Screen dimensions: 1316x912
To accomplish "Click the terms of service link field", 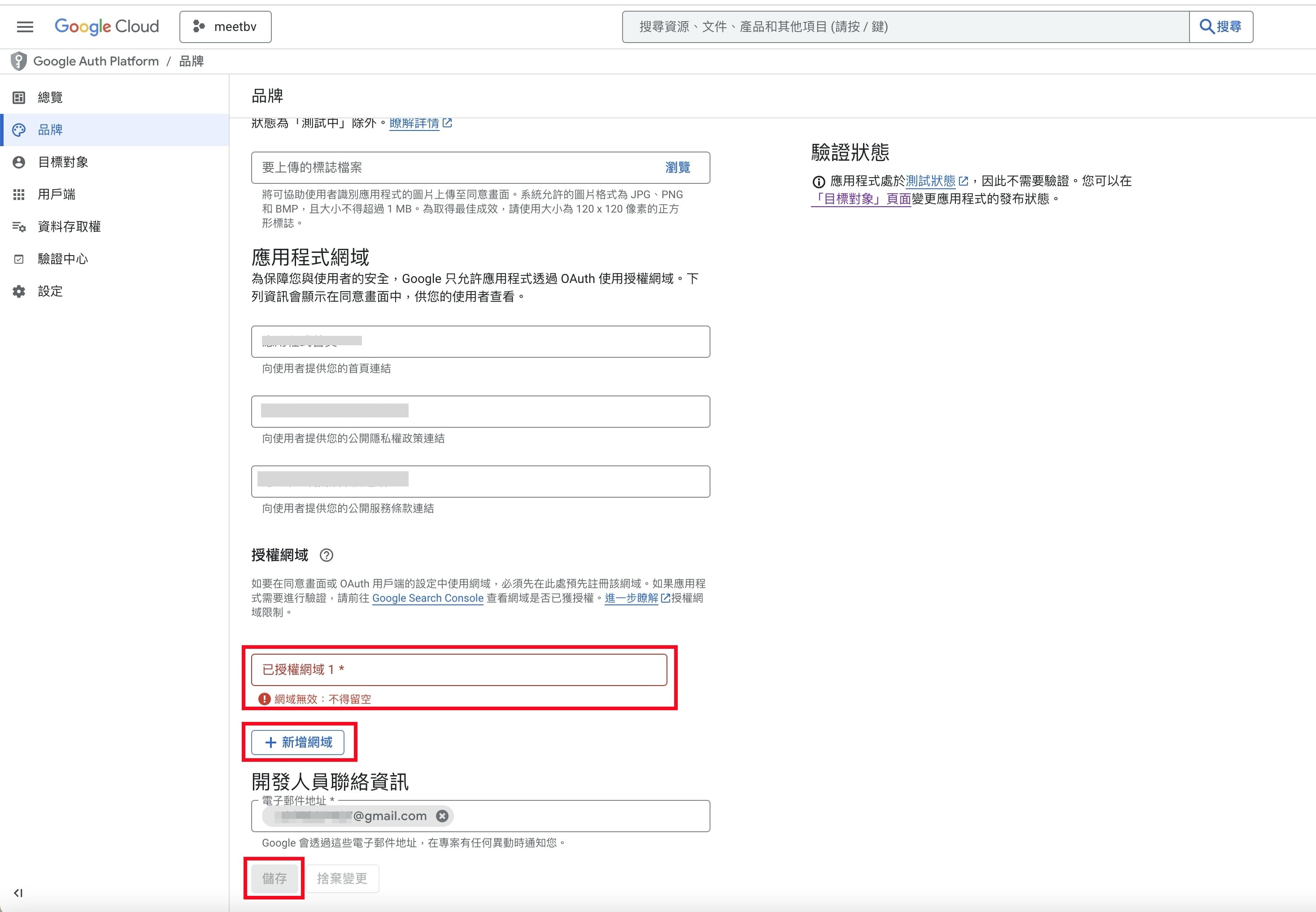I will coord(480,481).
